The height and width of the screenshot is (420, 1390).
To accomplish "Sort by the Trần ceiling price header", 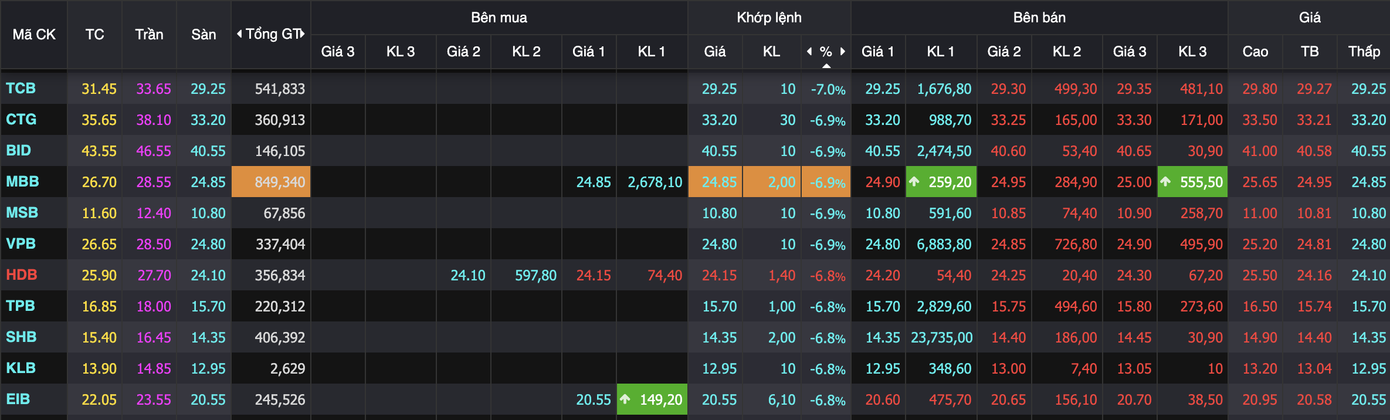I will click(149, 34).
